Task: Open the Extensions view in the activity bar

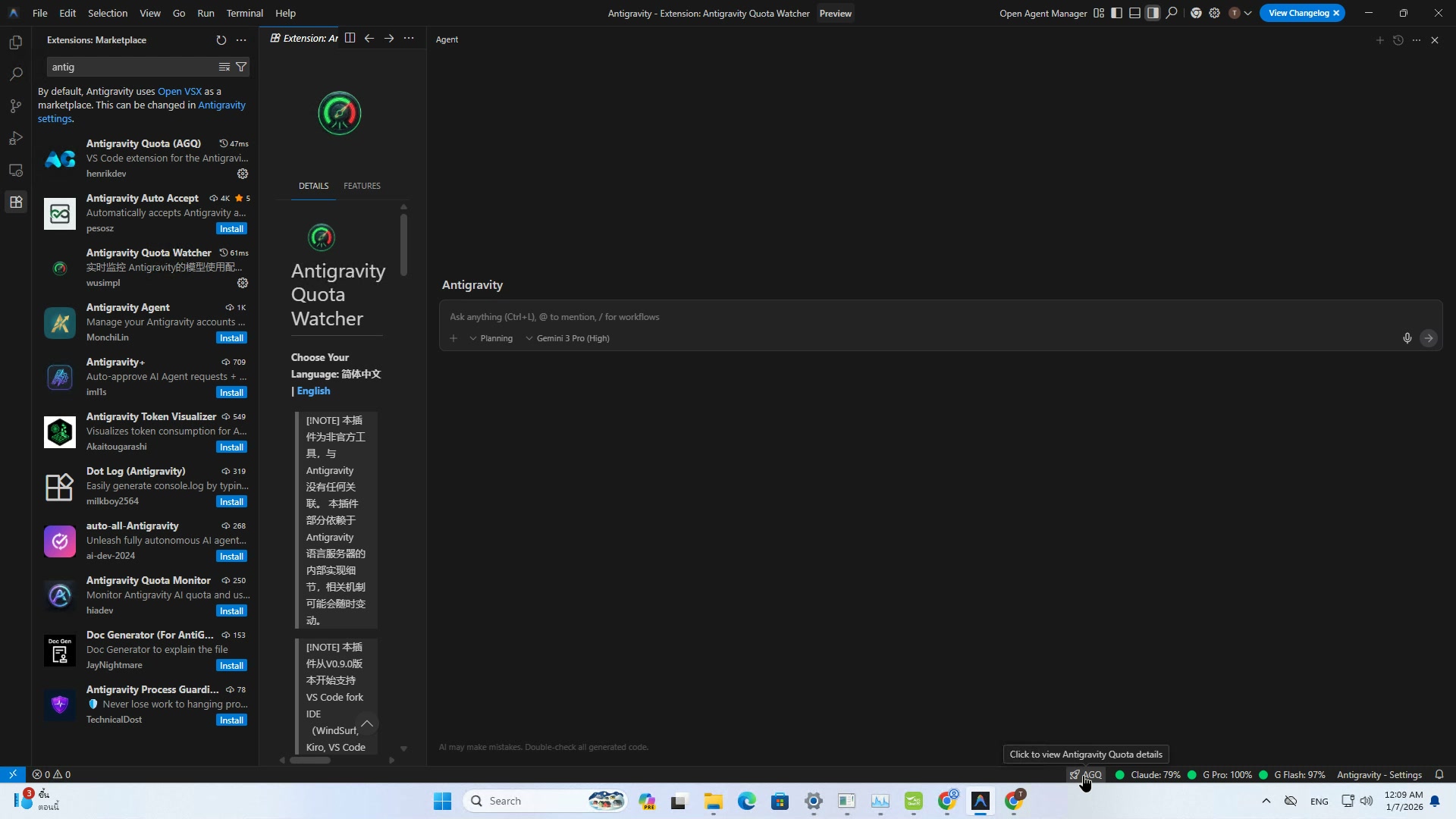Action: 15,201
